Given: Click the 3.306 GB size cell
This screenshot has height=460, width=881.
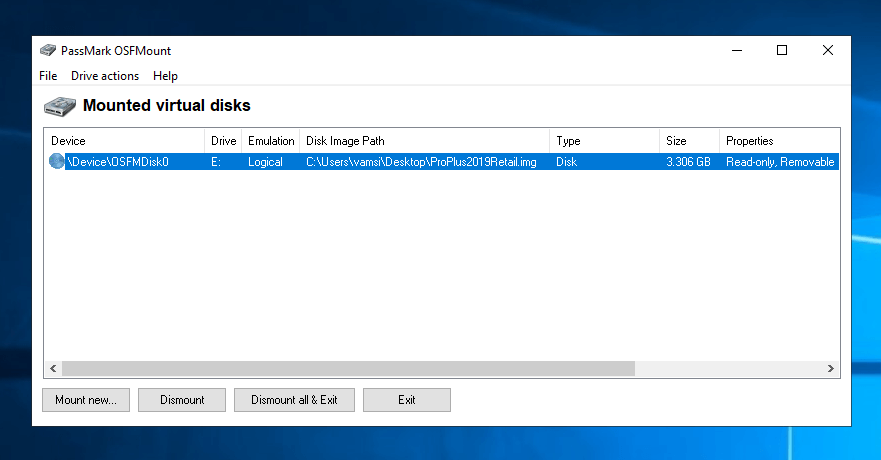Looking at the screenshot, I should 688,162.
